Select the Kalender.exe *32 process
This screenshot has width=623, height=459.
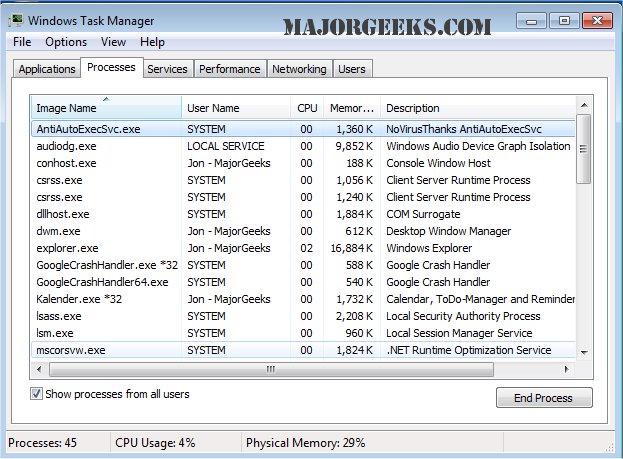[x=303, y=299]
